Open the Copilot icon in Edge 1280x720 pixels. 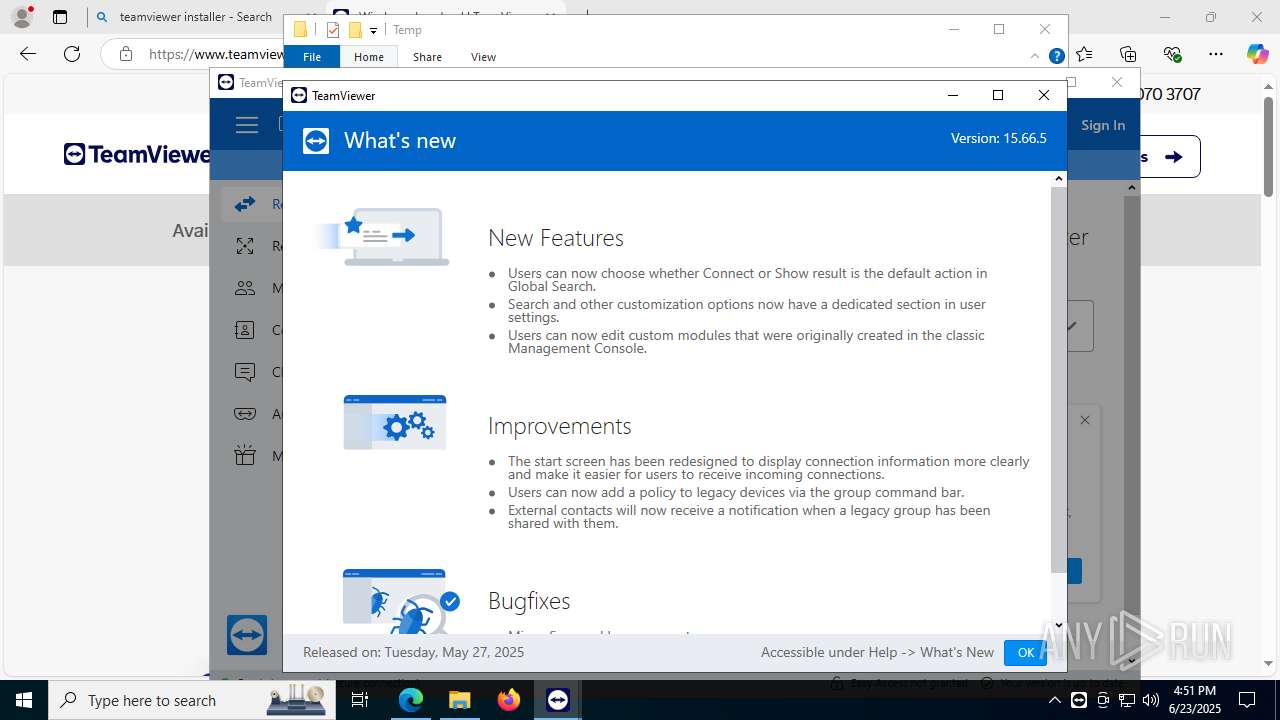click(1257, 54)
